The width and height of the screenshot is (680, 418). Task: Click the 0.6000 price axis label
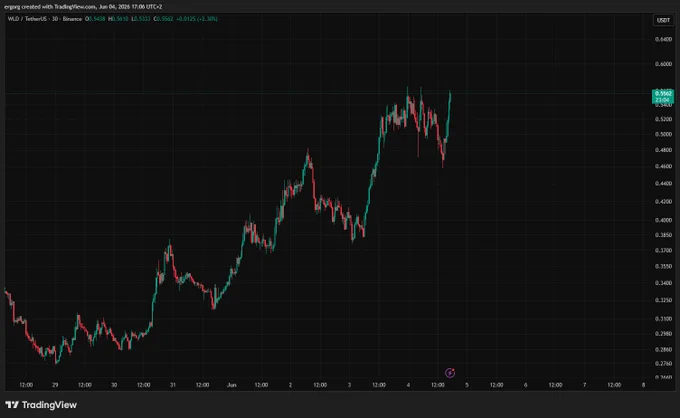pyautogui.click(x=663, y=64)
